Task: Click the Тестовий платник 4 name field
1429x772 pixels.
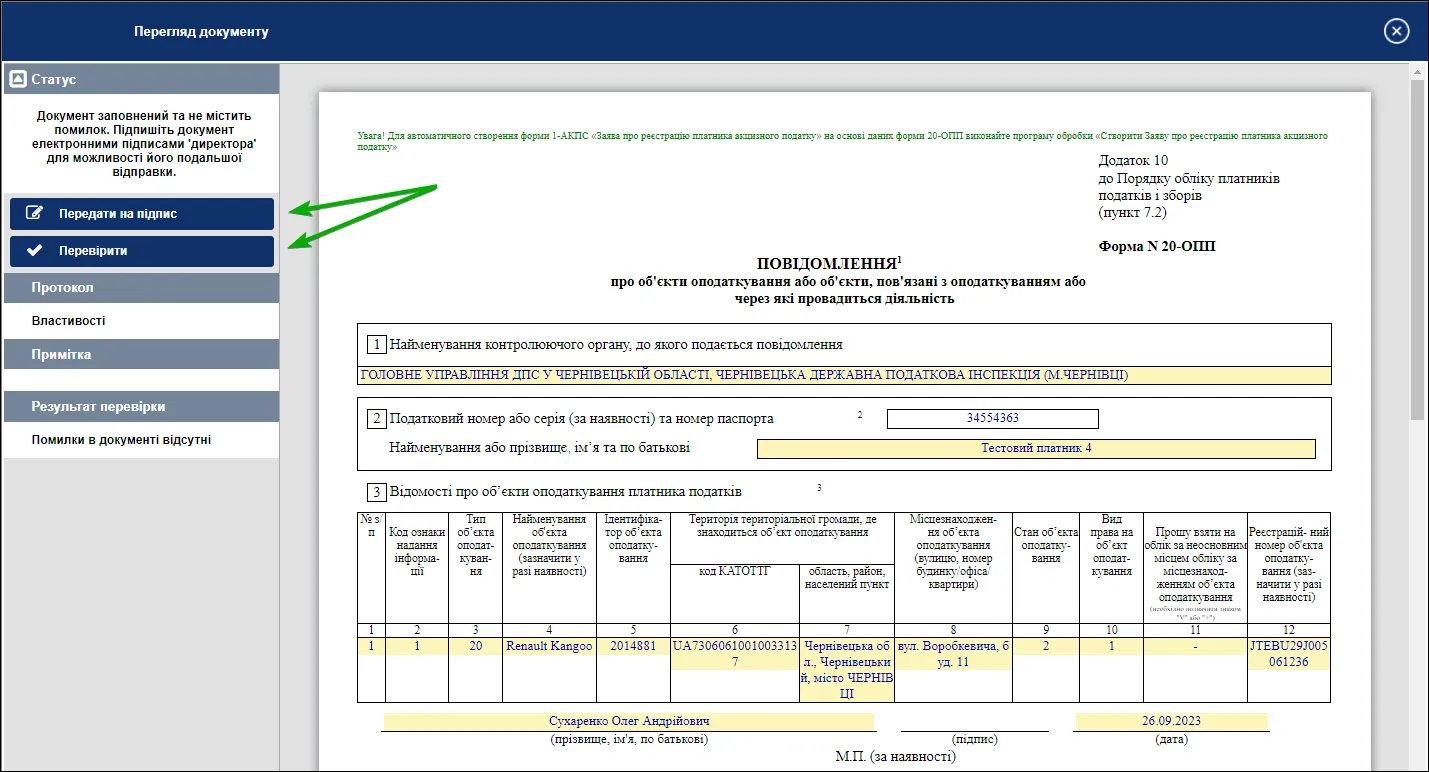Action: coord(1036,448)
